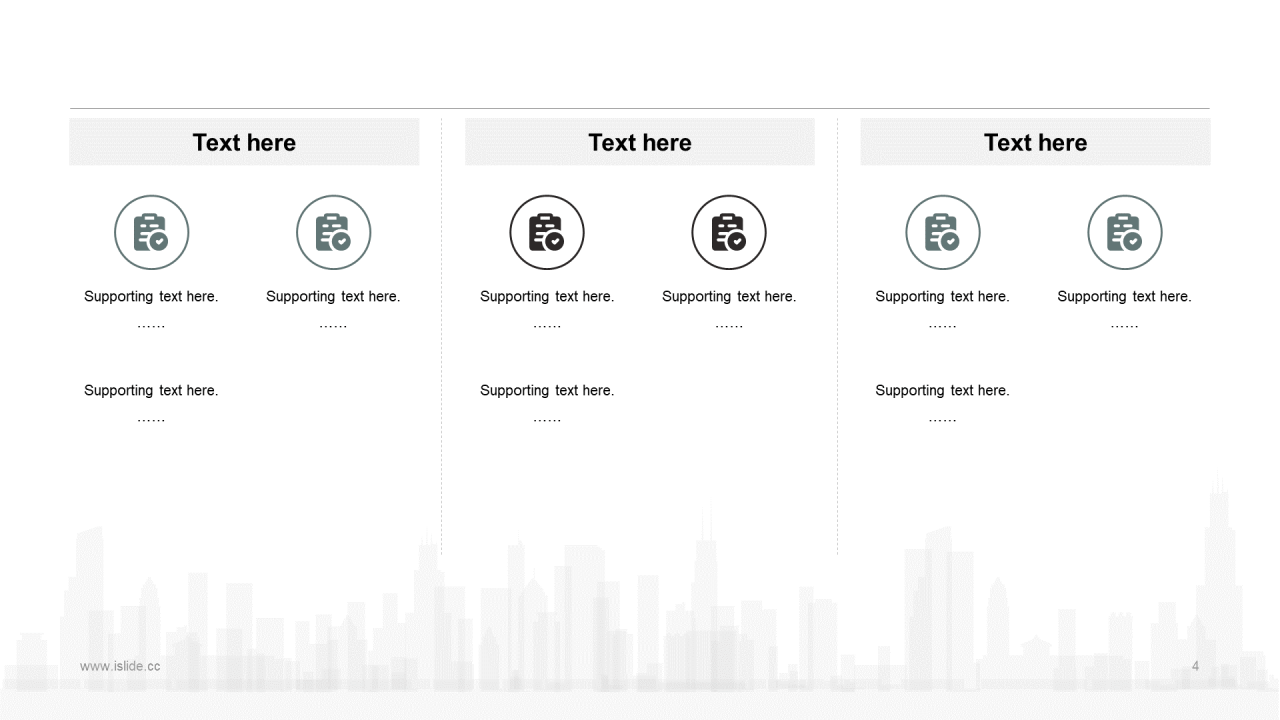Image resolution: width=1280 pixels, height=720 pixels.
Task: Select the left section's "Text here" heading
Action: (244, 143)
